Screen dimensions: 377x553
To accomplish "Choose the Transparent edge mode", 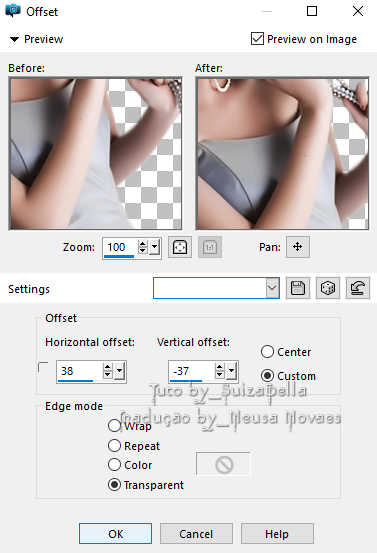I will pos(114,485).
